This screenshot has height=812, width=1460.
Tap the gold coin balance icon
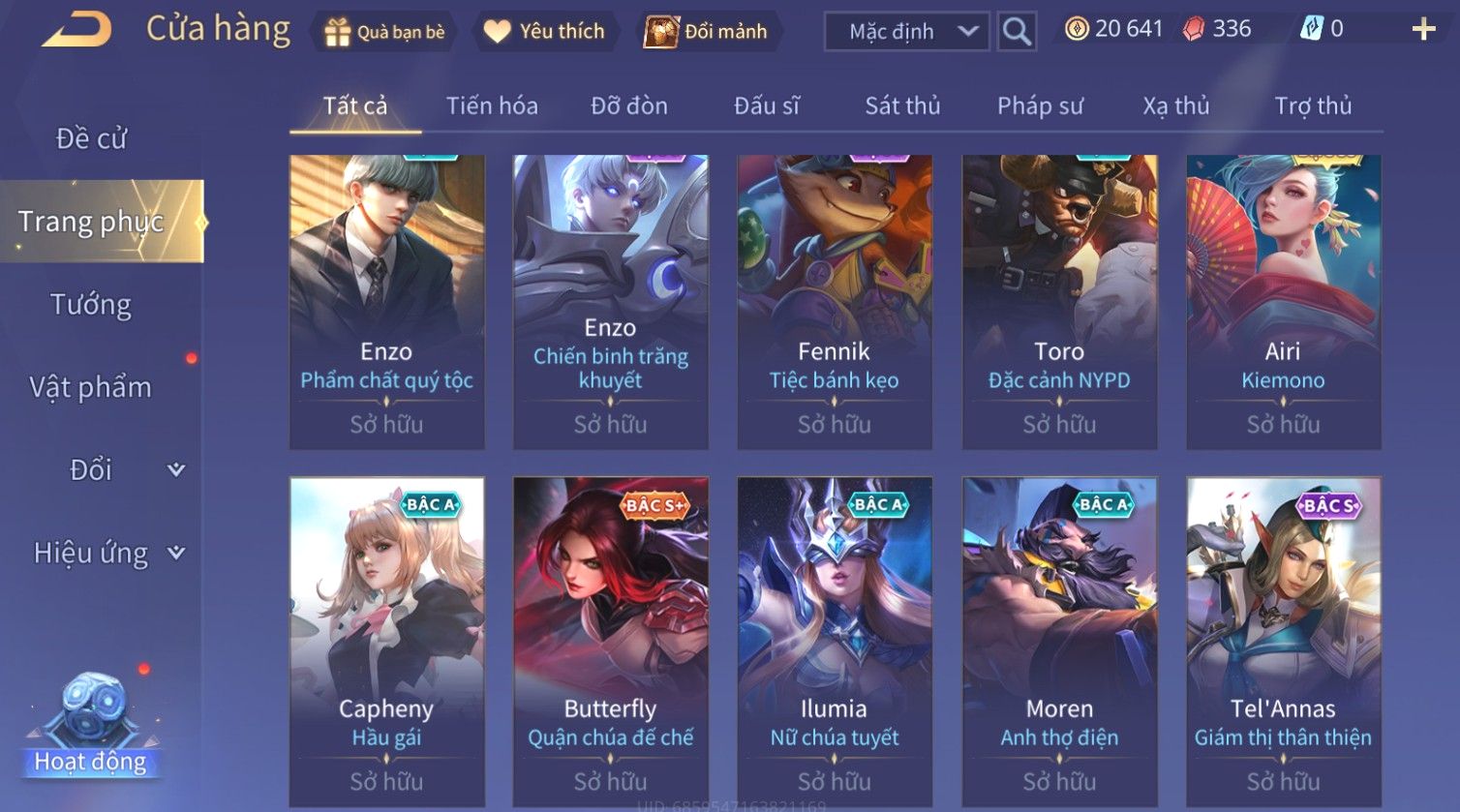(1077, 29)
